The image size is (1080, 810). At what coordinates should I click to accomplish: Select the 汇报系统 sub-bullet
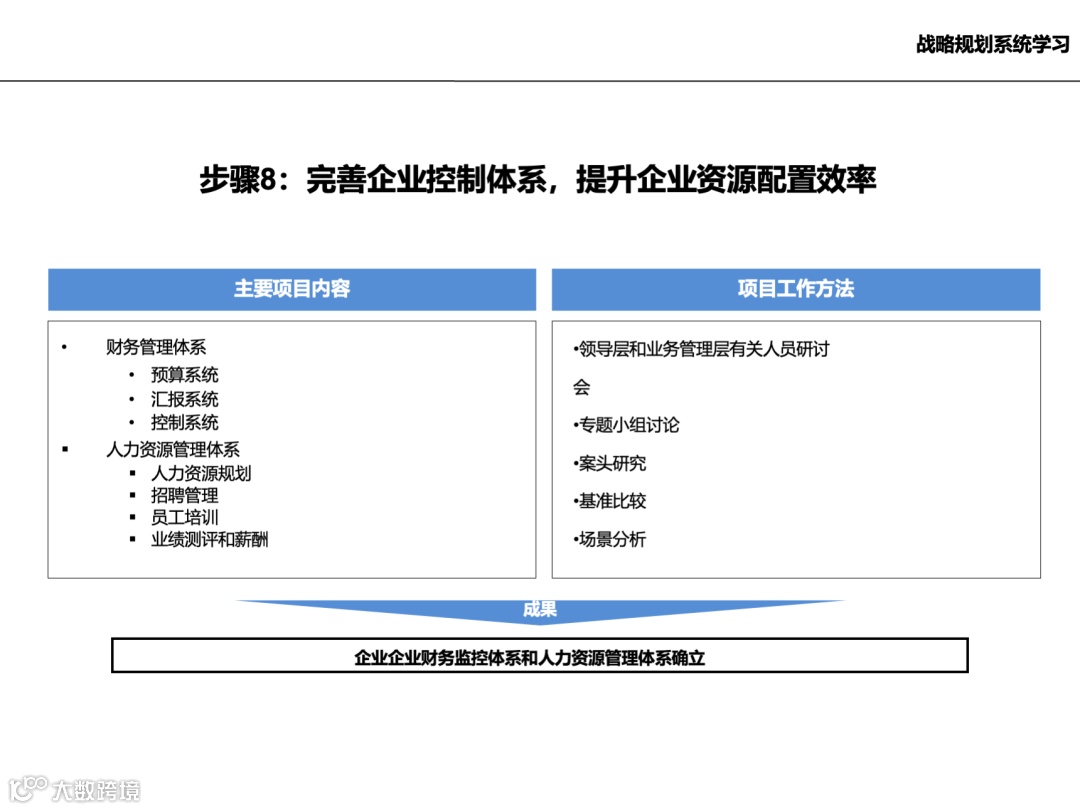(x=185, y=399)
